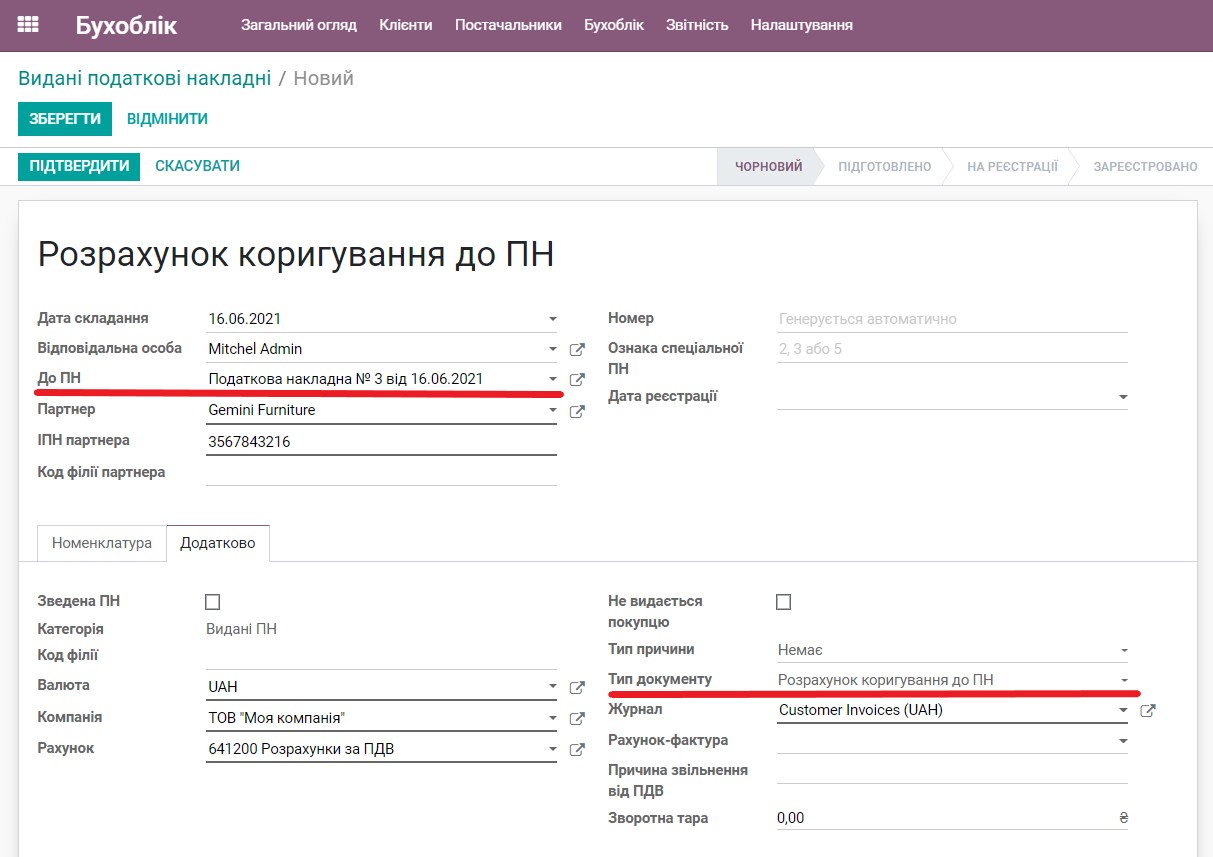Viewport: 1213px width, 857px height.
Task: Open the Постачальники menu
Action: pos(508,25)
